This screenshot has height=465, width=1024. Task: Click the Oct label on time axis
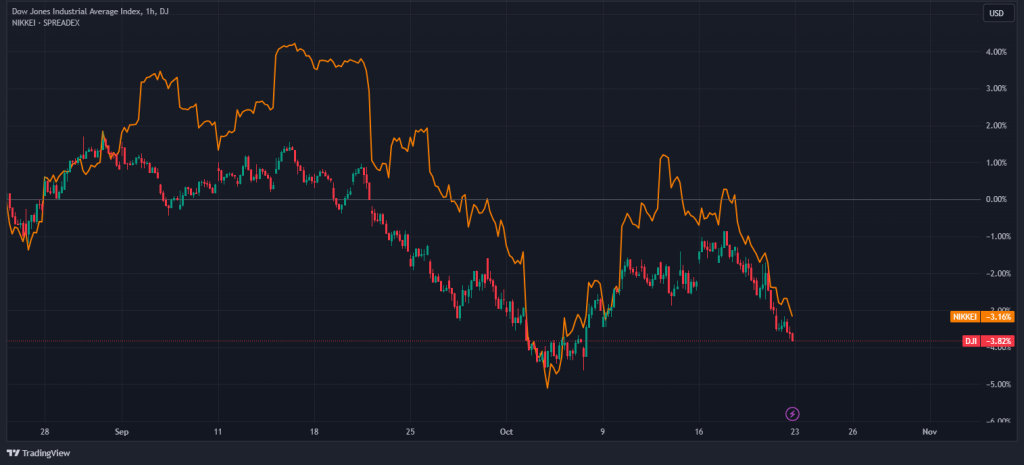(x=506, y=432)
